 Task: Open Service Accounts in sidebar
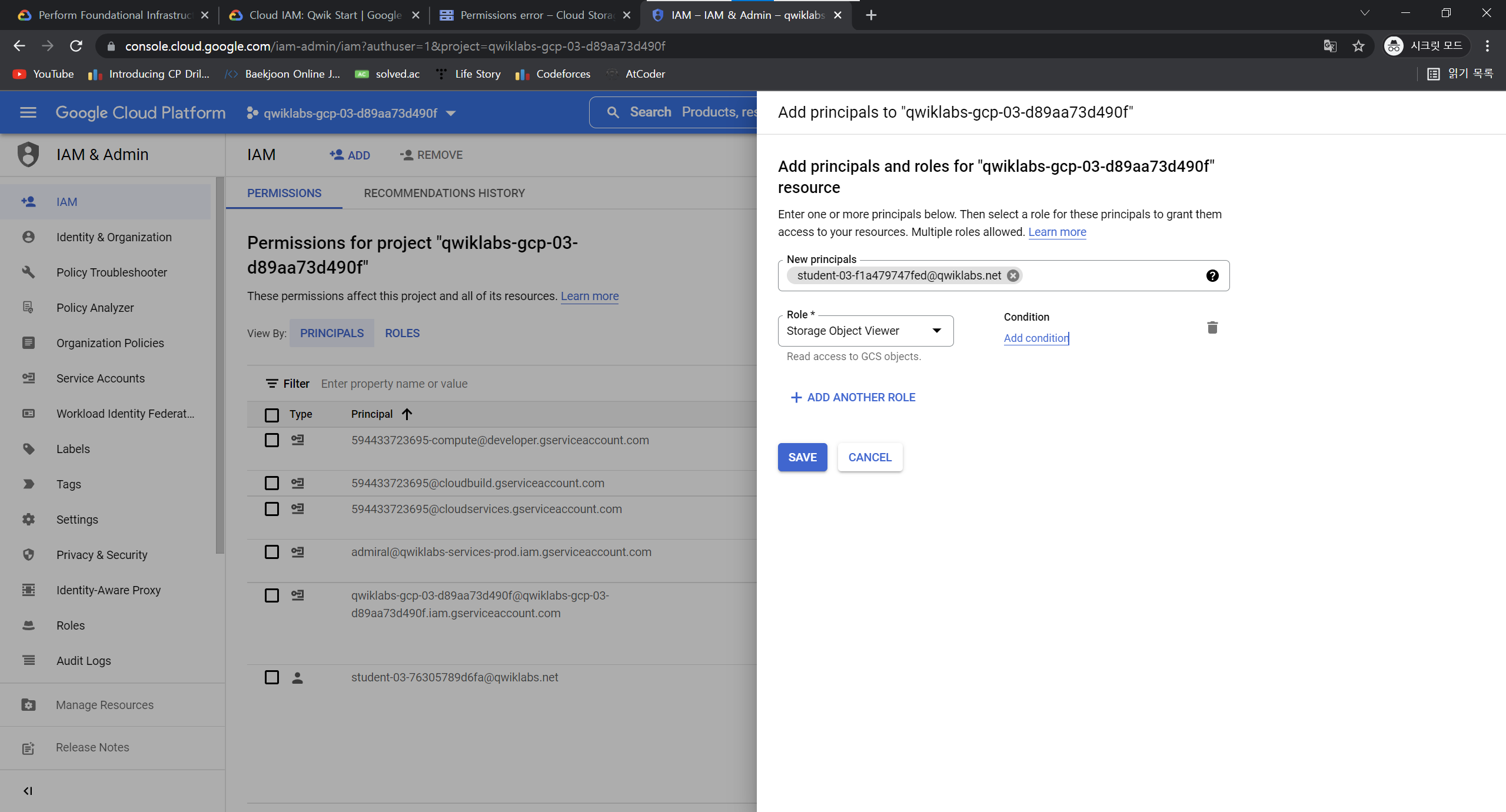pyautogui.click(x=100, y=378)
